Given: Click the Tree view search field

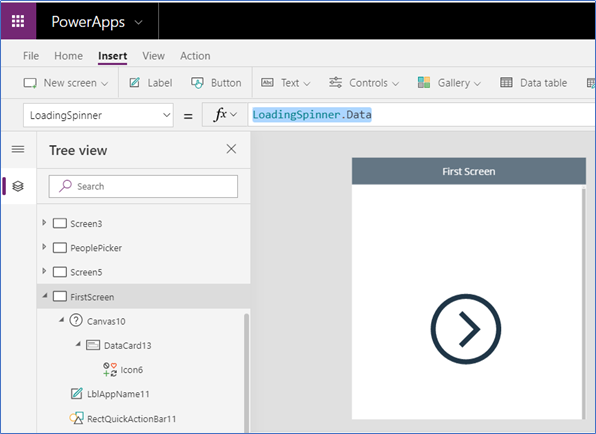Looking at the screenshot, I should click(143, 186).
